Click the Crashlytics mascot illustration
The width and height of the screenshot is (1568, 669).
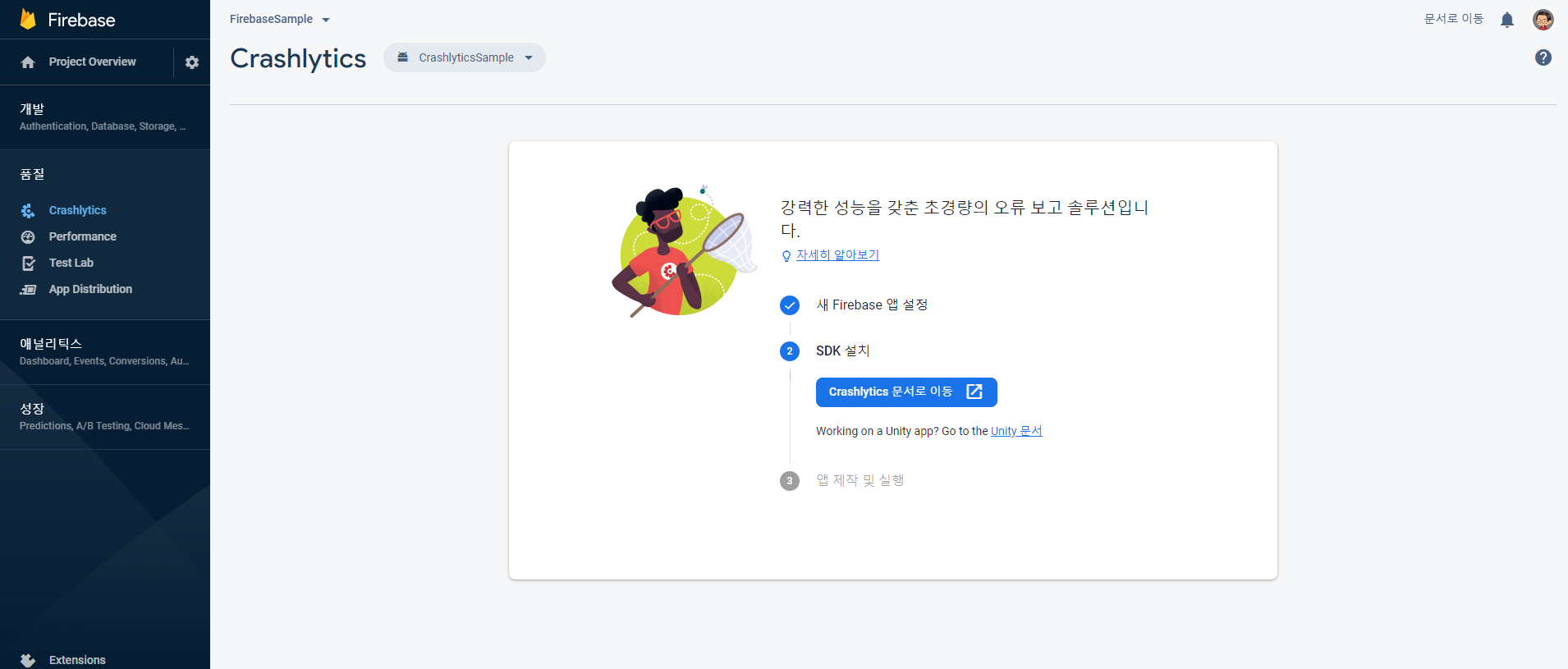[685, 253]
